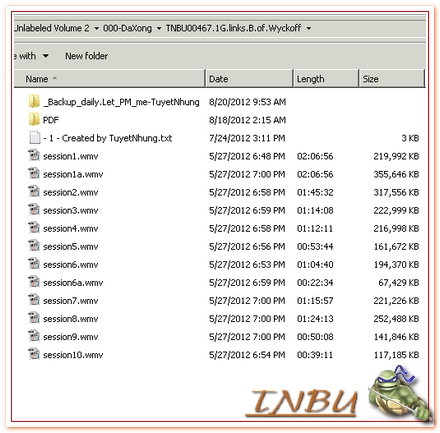Click the video icon of session6a.wmv
The width and height of the screenshot is (440, 433).
tap(34, 282)
